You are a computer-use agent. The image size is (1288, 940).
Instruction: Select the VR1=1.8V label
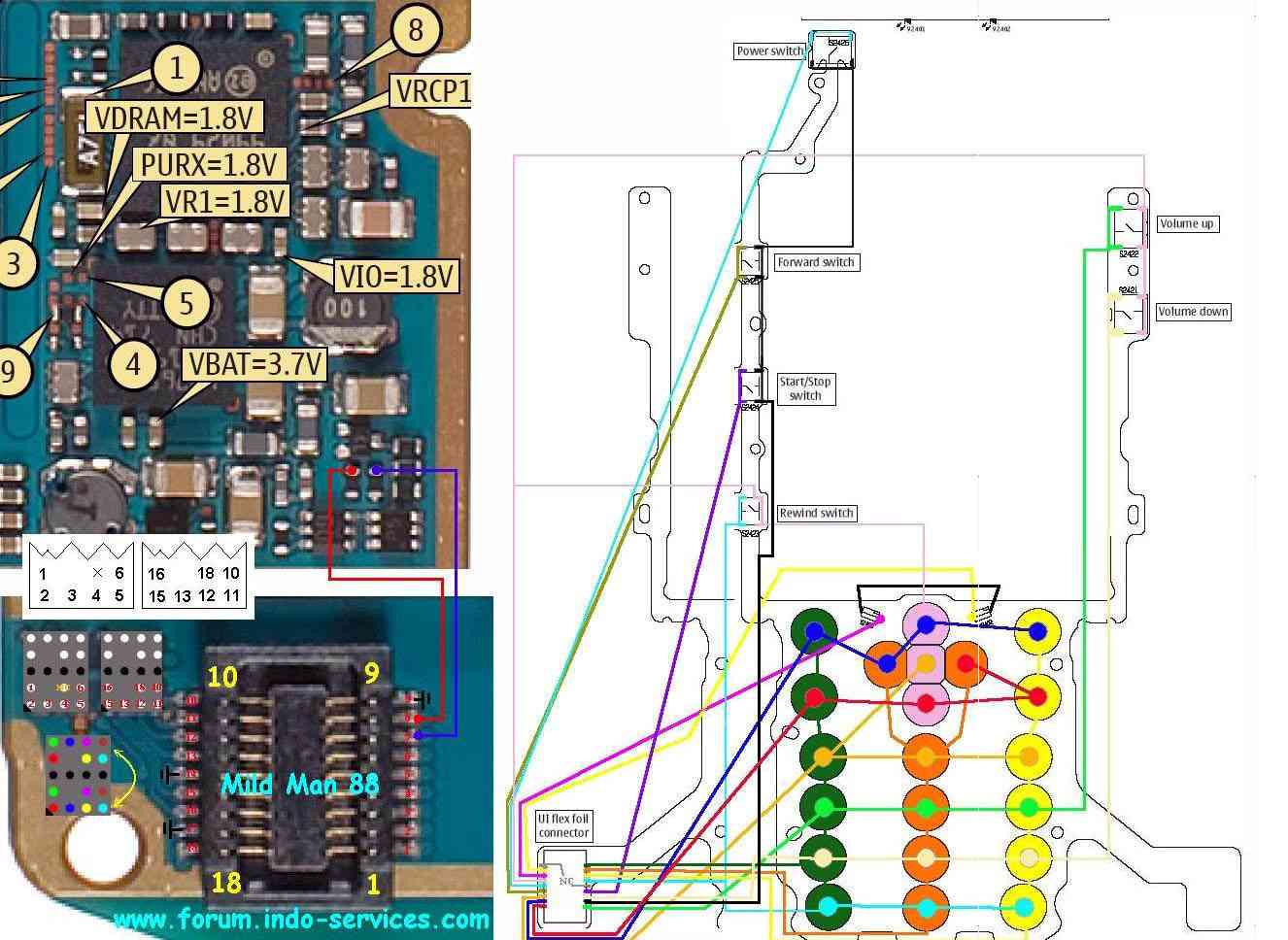click(225, 201)
